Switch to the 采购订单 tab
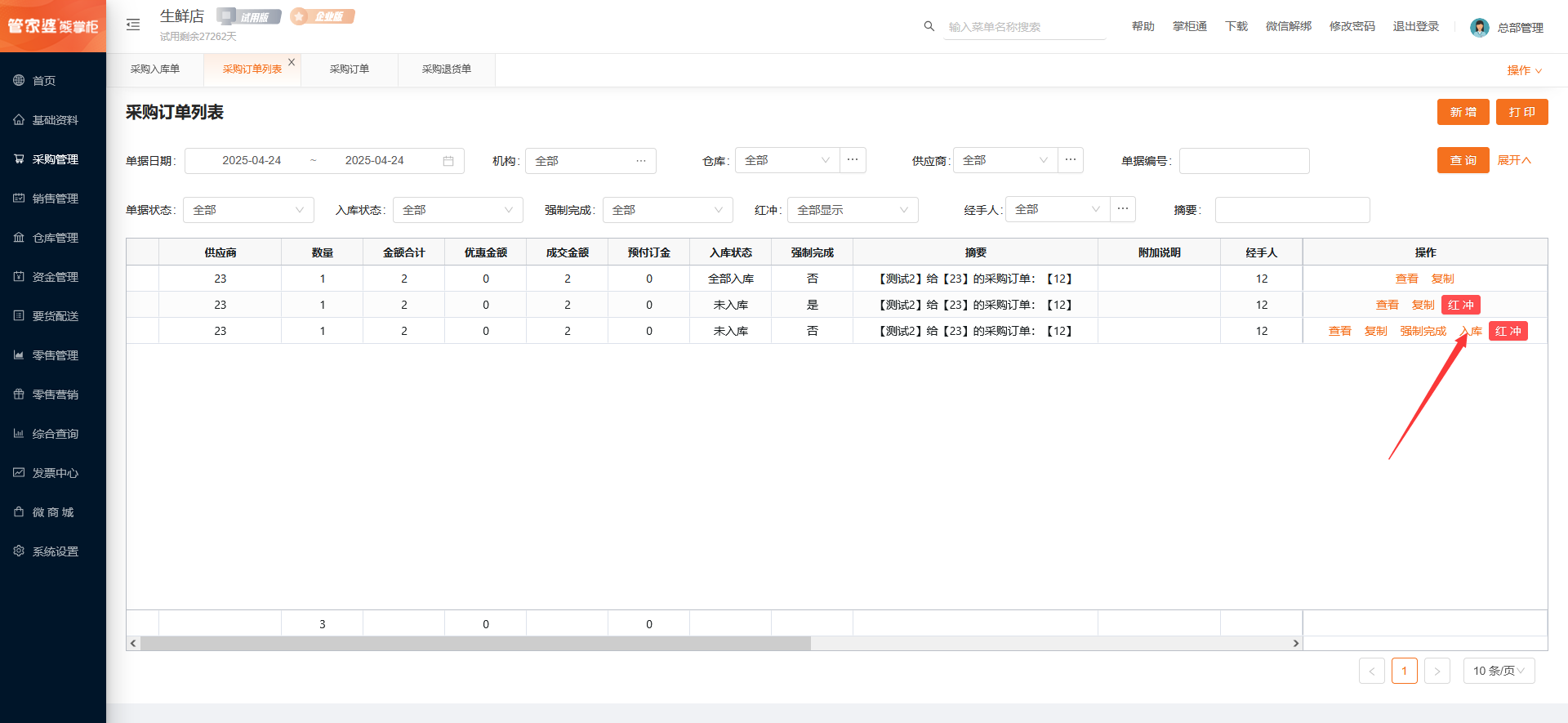The width and height of the screenshot is (1568, 723). point(350,69)
